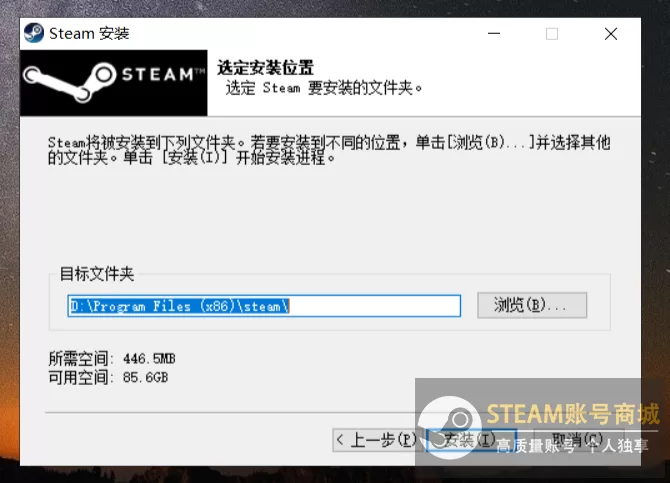Click the instruction paragraph starting Steam将被安装到

[329, 150]
